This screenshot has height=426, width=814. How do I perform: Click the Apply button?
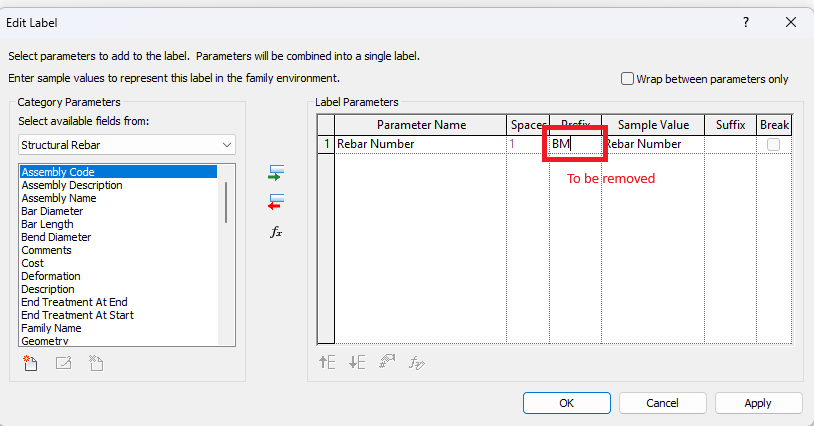tap(758, 403)
